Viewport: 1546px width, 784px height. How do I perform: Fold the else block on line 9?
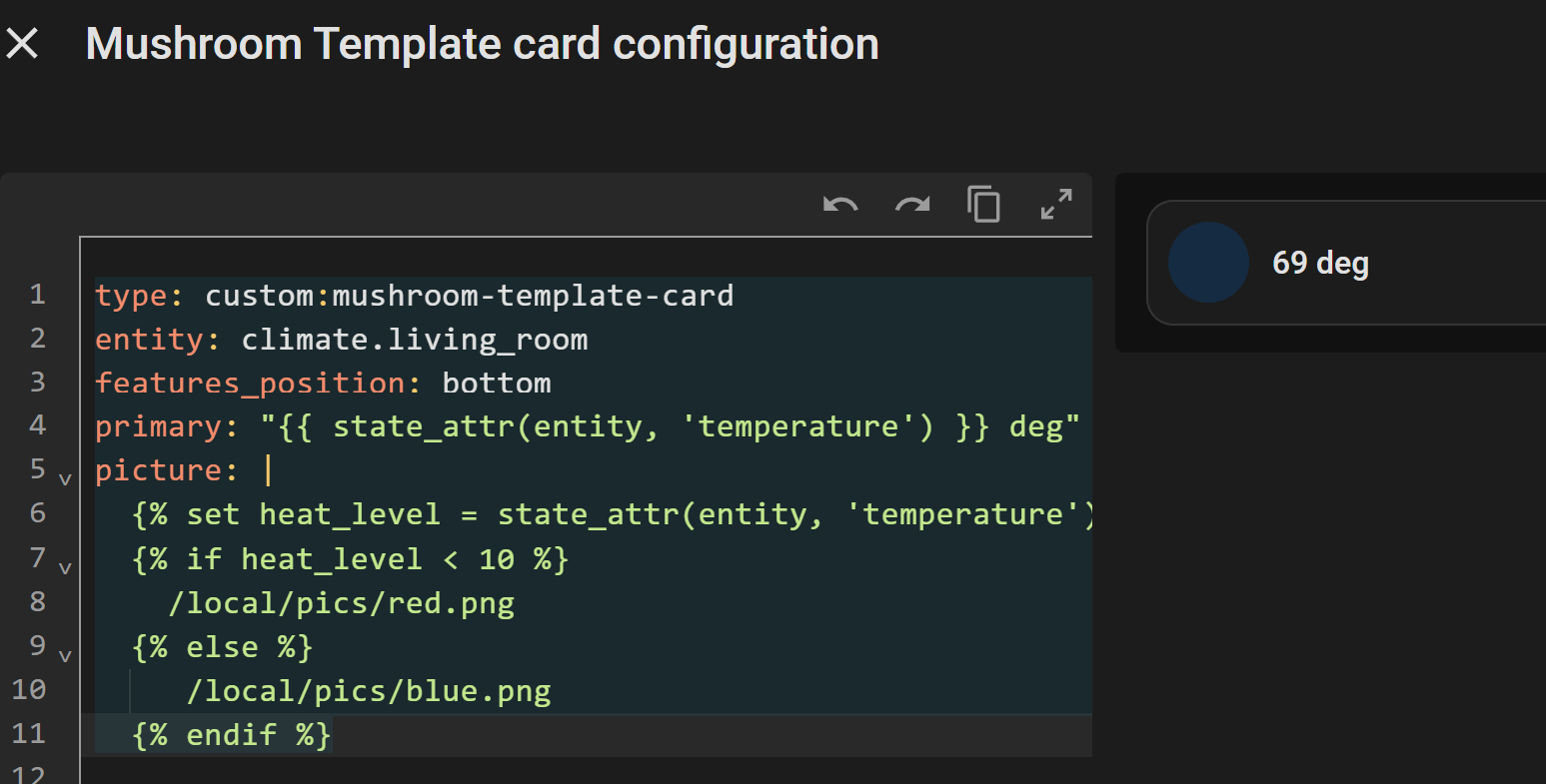coord(65,656)
